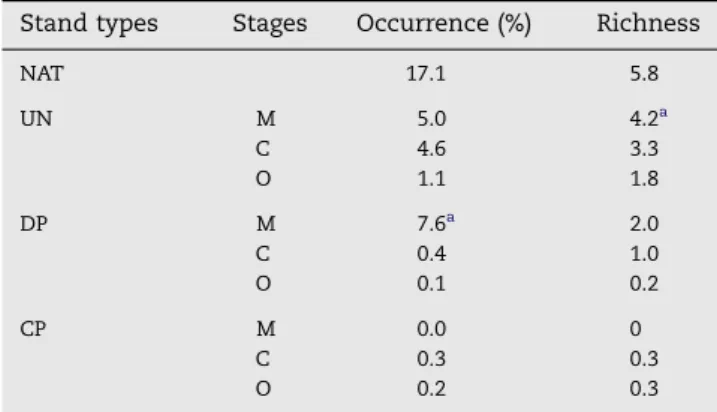Select the Occurrence (%) column header
717x412 pixels.
coord(444,23)
